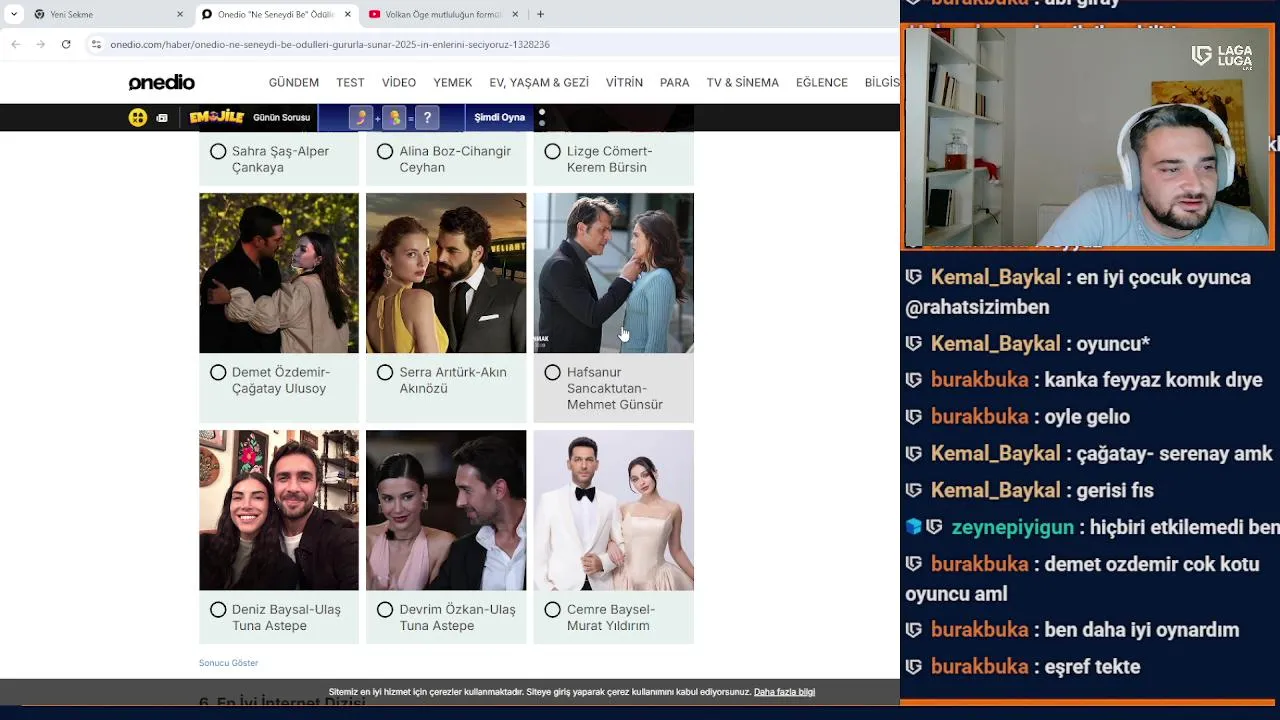The height and width of the screenshot is (720, 1280).
Task: Open the three-dot options beside Şimdi Oyna
Action: click(x=542, y=118)
